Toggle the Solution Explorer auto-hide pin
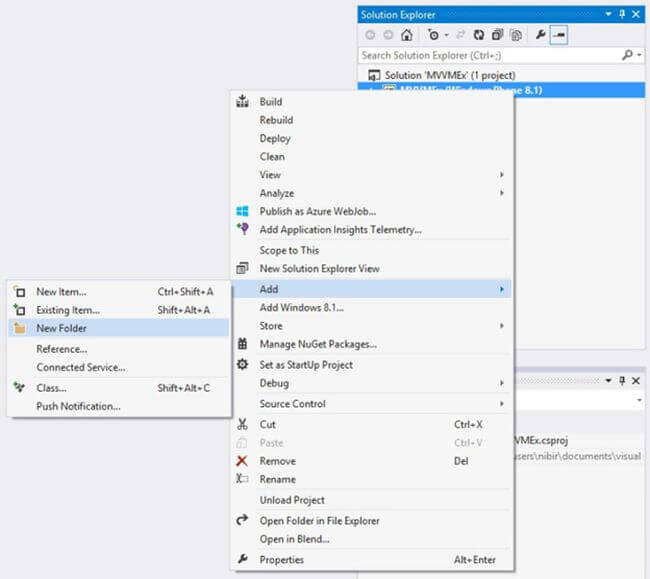This screenshot has width=650, height=579. (x=622, y=14)
